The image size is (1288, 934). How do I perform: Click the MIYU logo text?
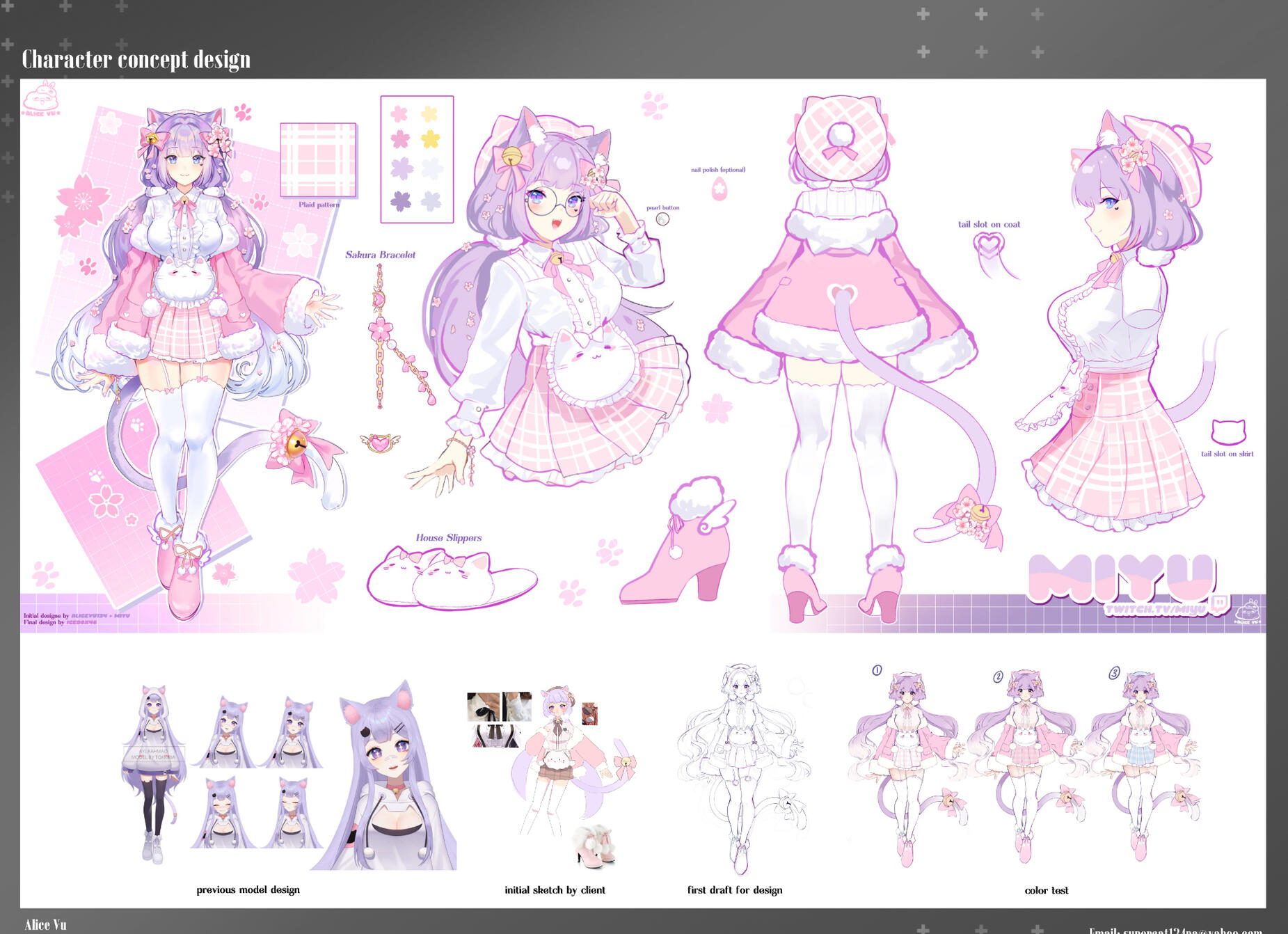[1121, 577]
